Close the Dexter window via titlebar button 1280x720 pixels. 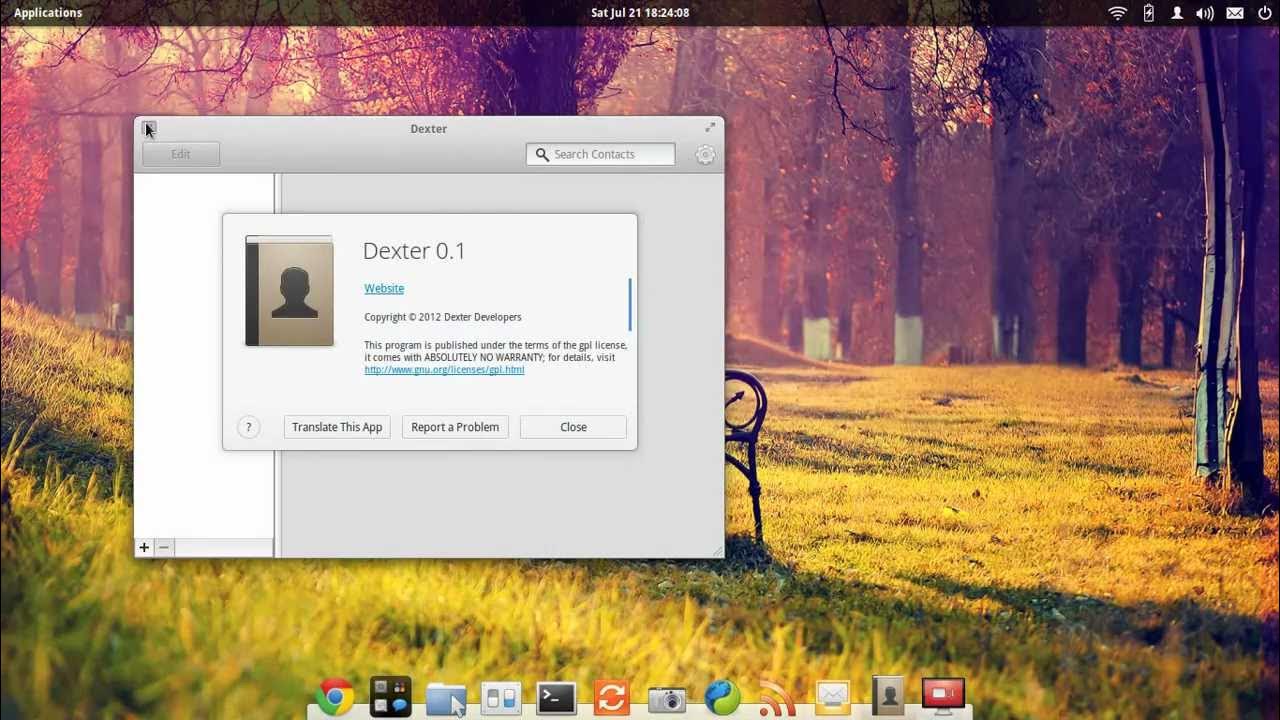148,128
